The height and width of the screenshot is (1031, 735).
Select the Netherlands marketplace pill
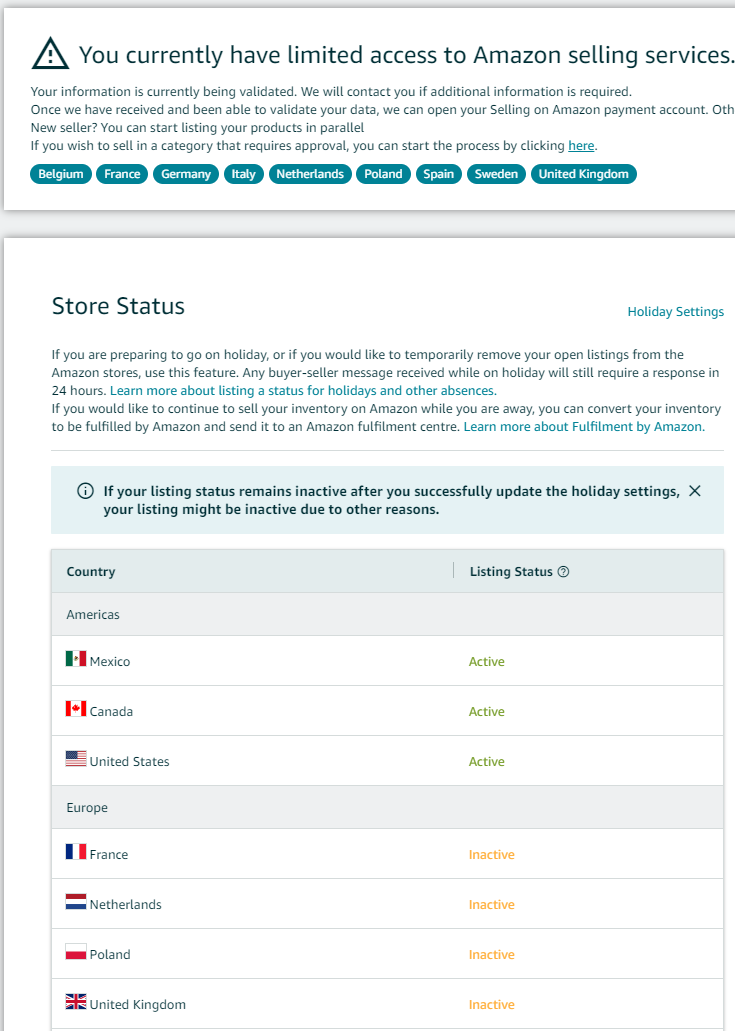[x=310, y=174]
